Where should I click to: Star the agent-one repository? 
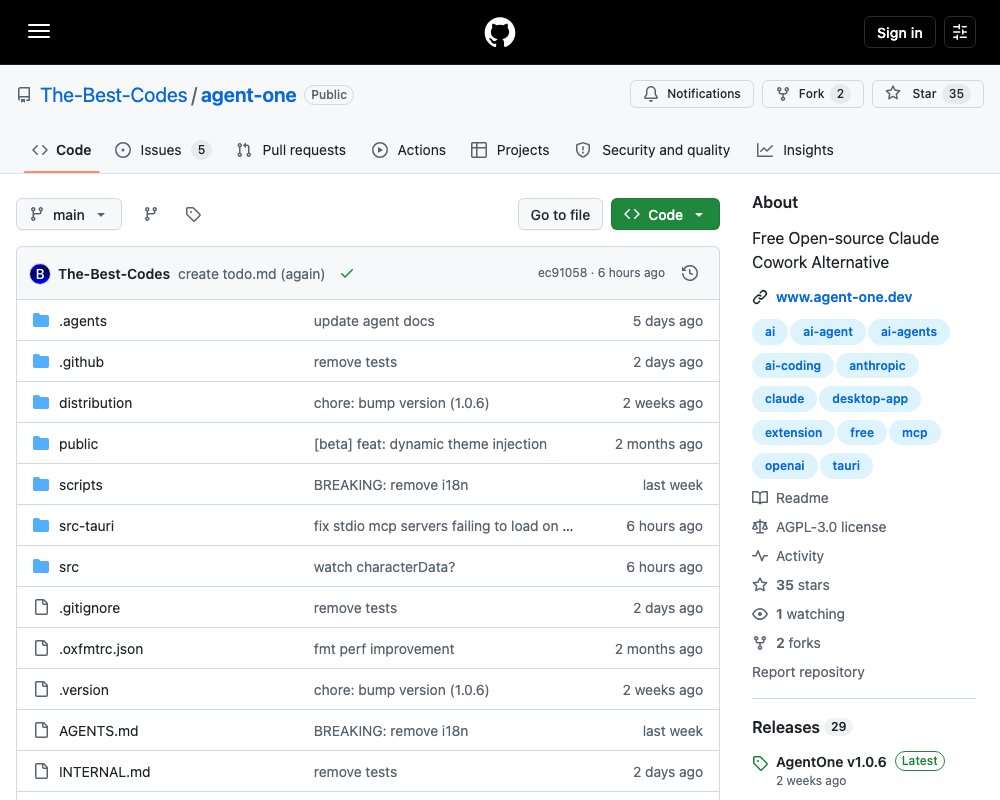[x=927, y=94]
